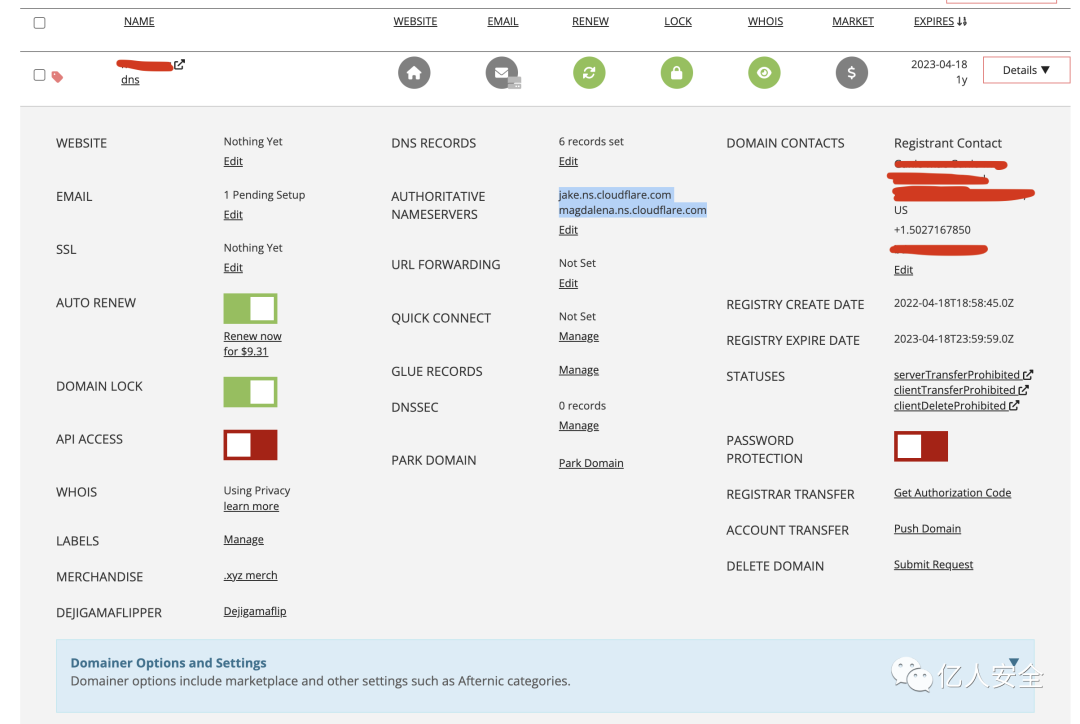Manage domain Labels
The image size is (1080, 724).
(243, 539)
